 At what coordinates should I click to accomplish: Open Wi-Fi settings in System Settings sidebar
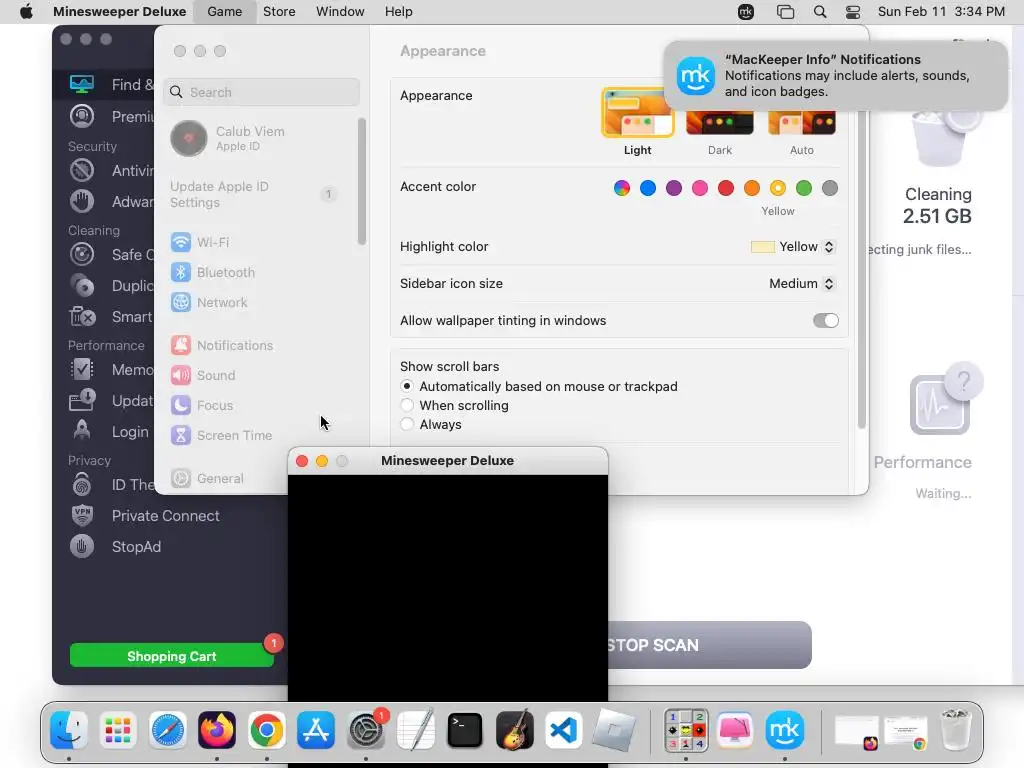click(200, 242)
